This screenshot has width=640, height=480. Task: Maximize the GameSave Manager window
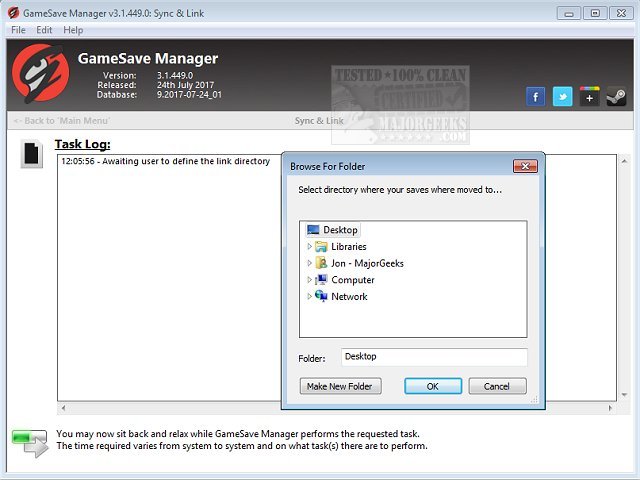[595, 13]
